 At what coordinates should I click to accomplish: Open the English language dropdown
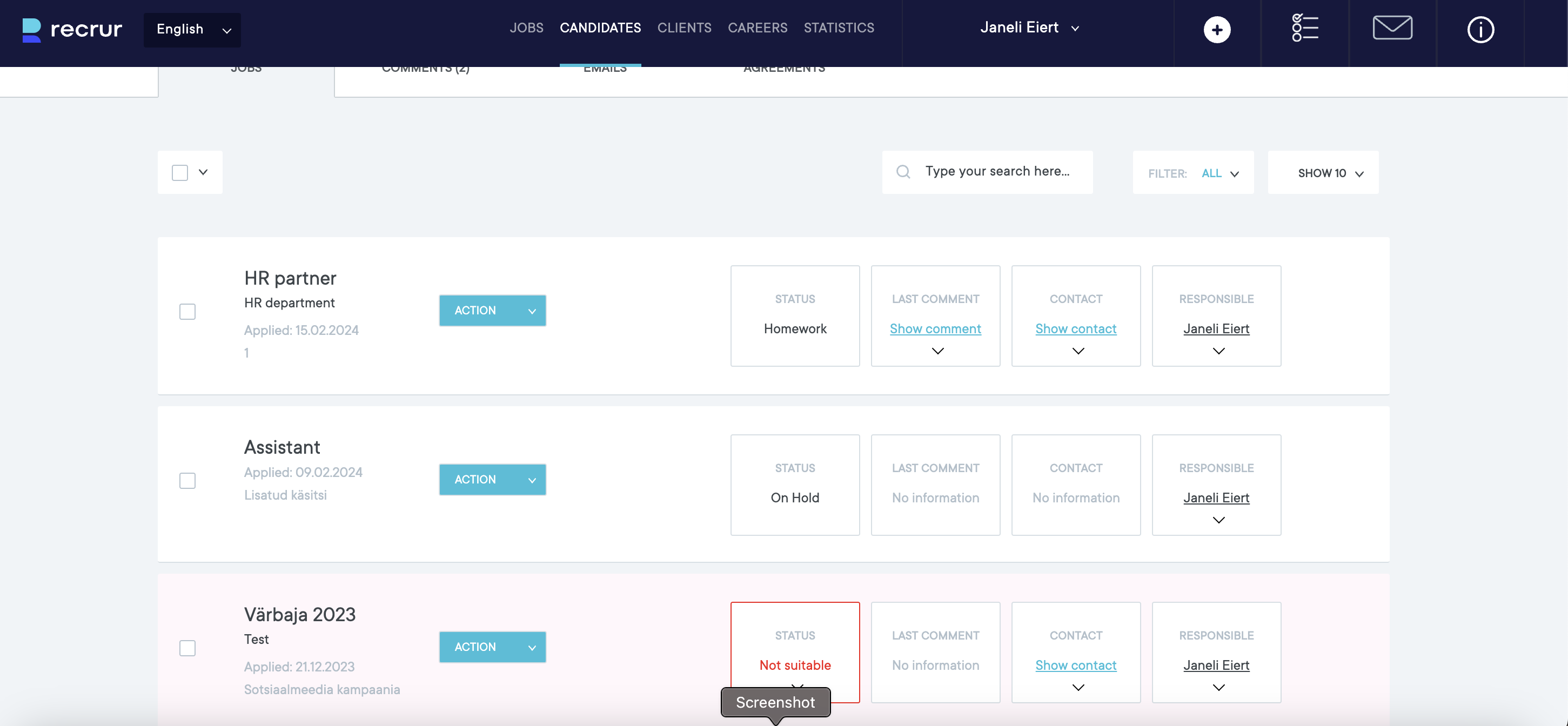point(192,29)
